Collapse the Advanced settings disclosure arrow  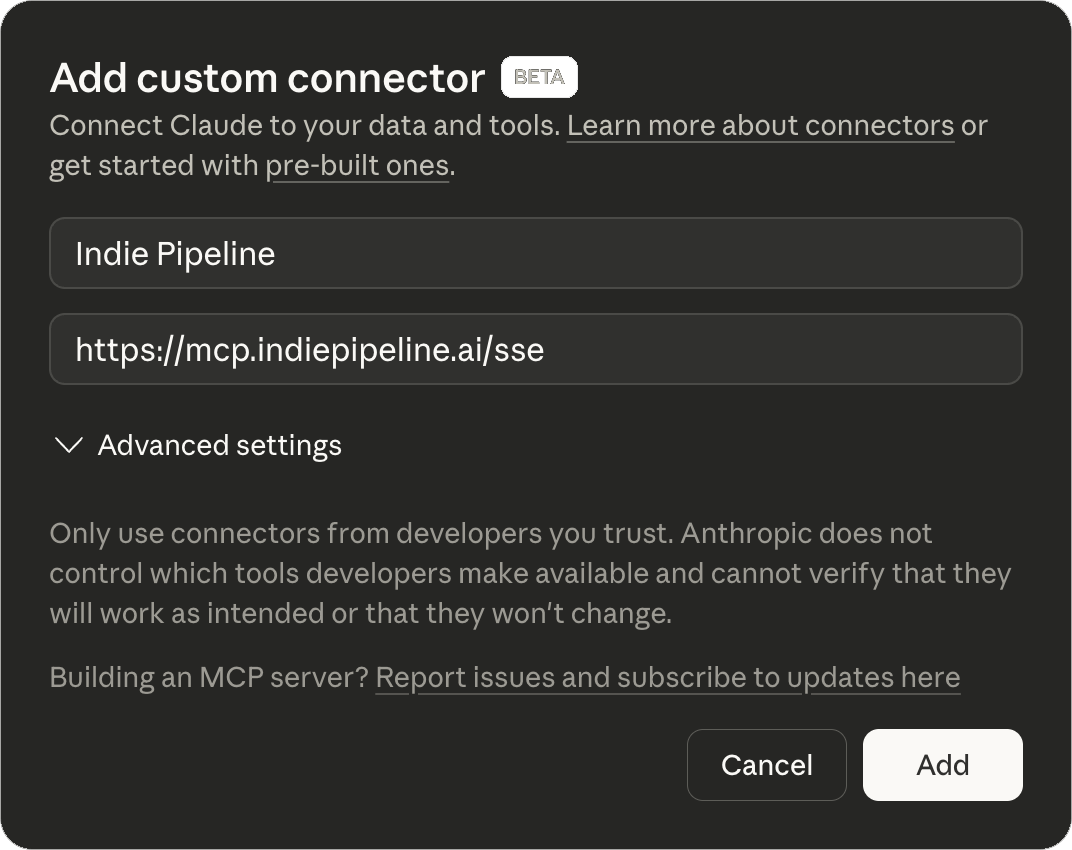coord(68,445)
